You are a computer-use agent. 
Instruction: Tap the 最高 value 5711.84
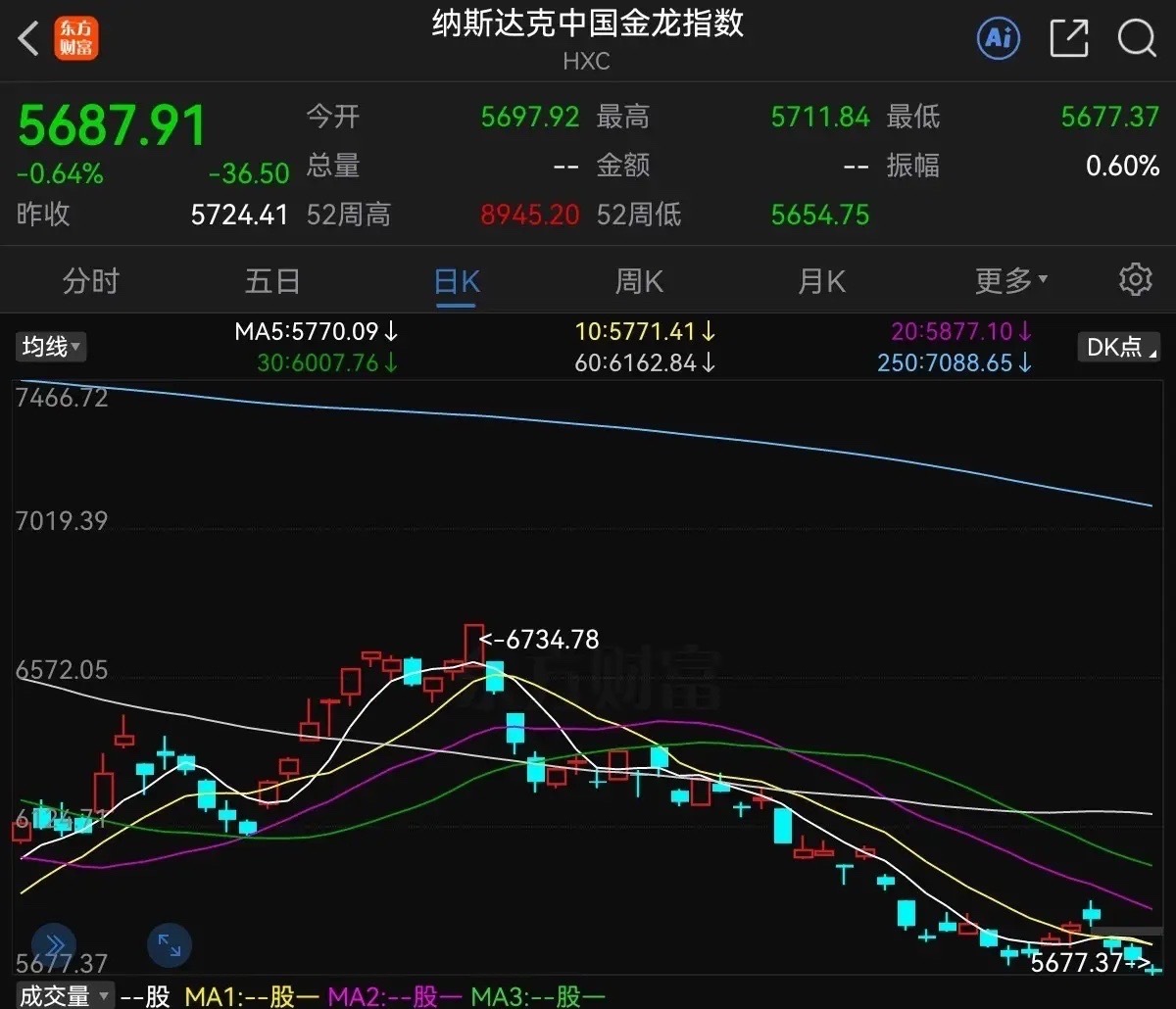(x=820, y=118)
